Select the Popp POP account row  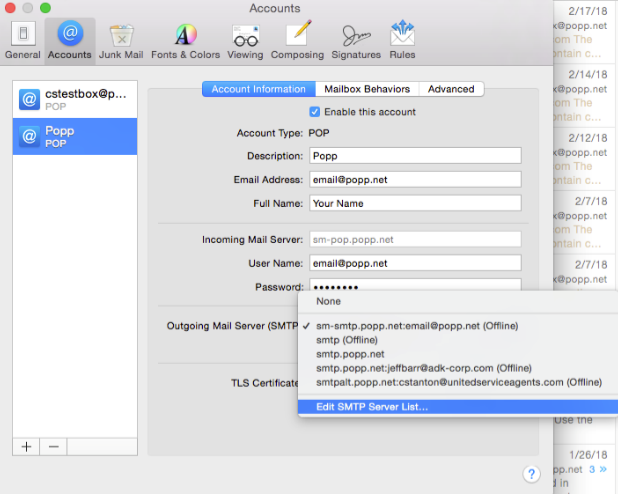pos(75,136)
